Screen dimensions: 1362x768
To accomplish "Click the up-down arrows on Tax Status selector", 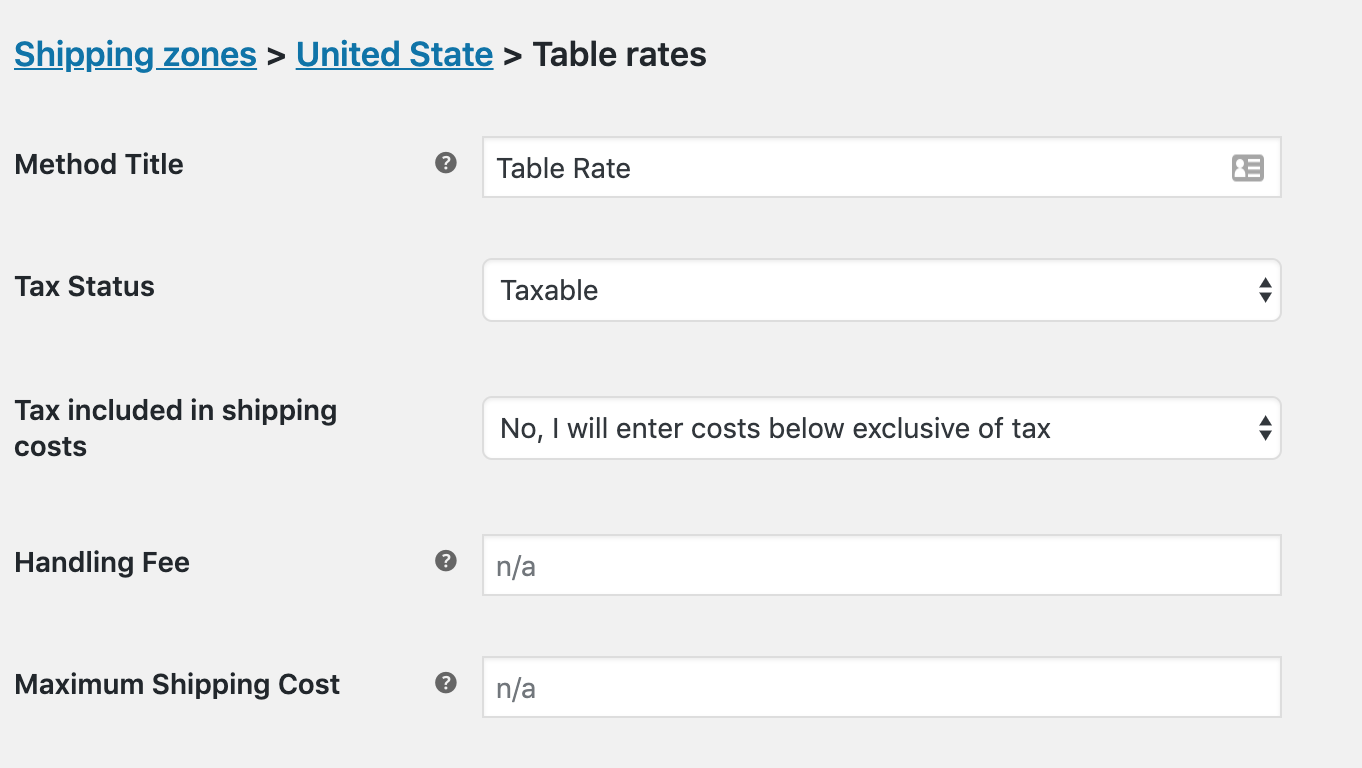I will click(x=1266, y=290).
